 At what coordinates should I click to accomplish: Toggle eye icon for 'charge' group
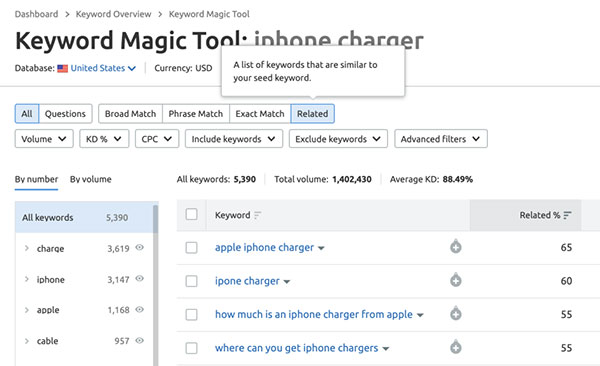[140, 247]
